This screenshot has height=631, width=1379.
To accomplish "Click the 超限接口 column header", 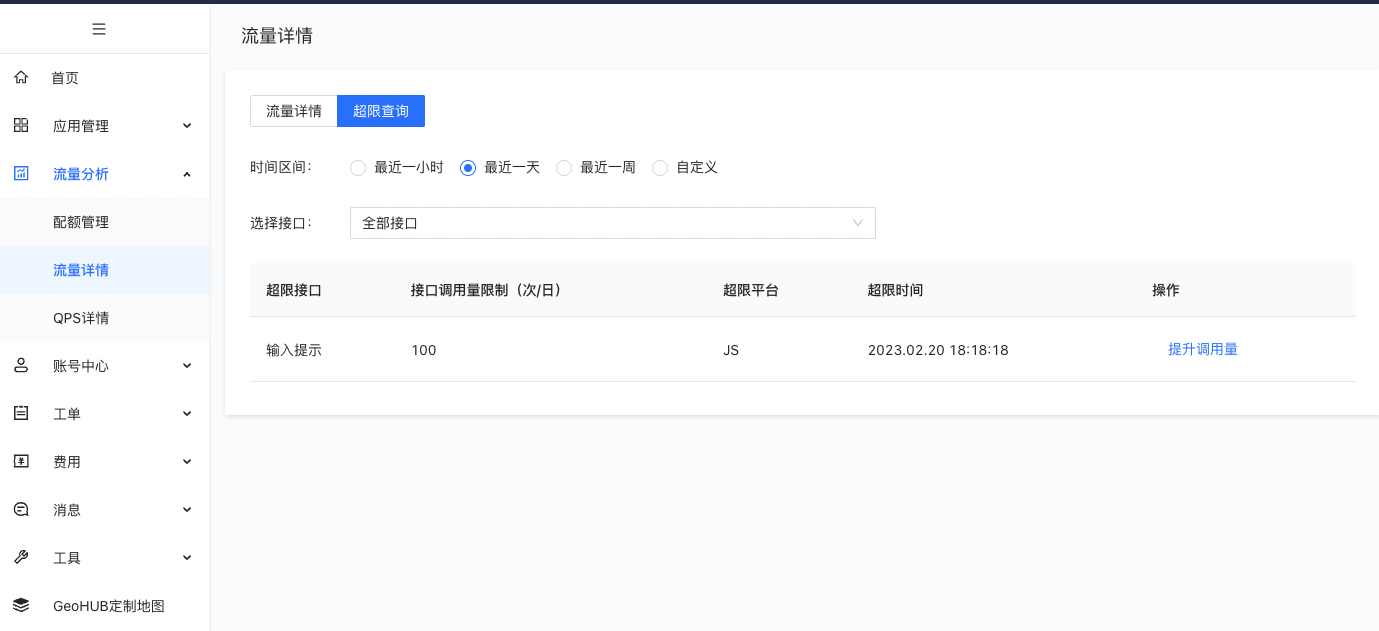I will [294, 290].
